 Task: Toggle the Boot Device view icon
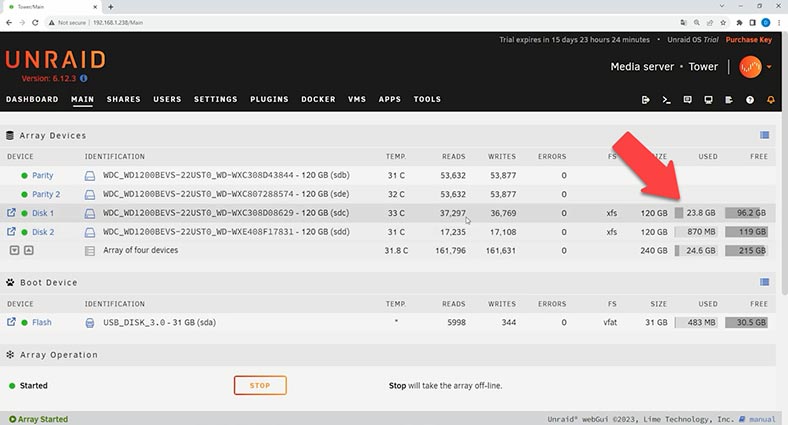(x=764, y=282)
